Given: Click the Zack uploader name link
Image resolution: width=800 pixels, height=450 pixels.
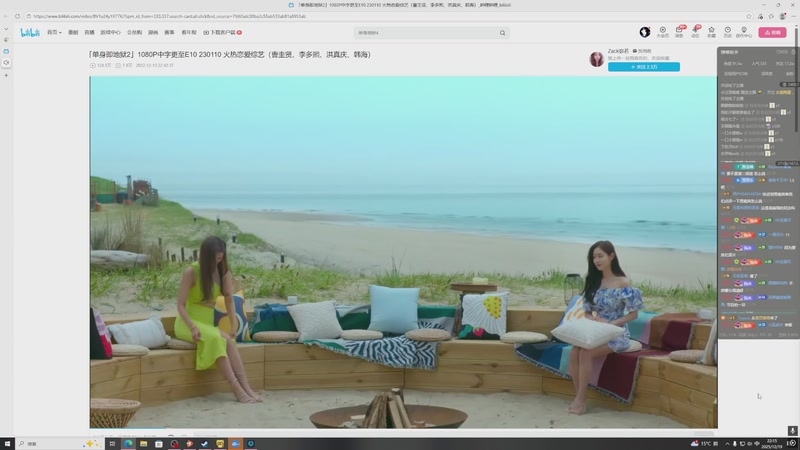Looking at the screenshot, I should point(618,51).
